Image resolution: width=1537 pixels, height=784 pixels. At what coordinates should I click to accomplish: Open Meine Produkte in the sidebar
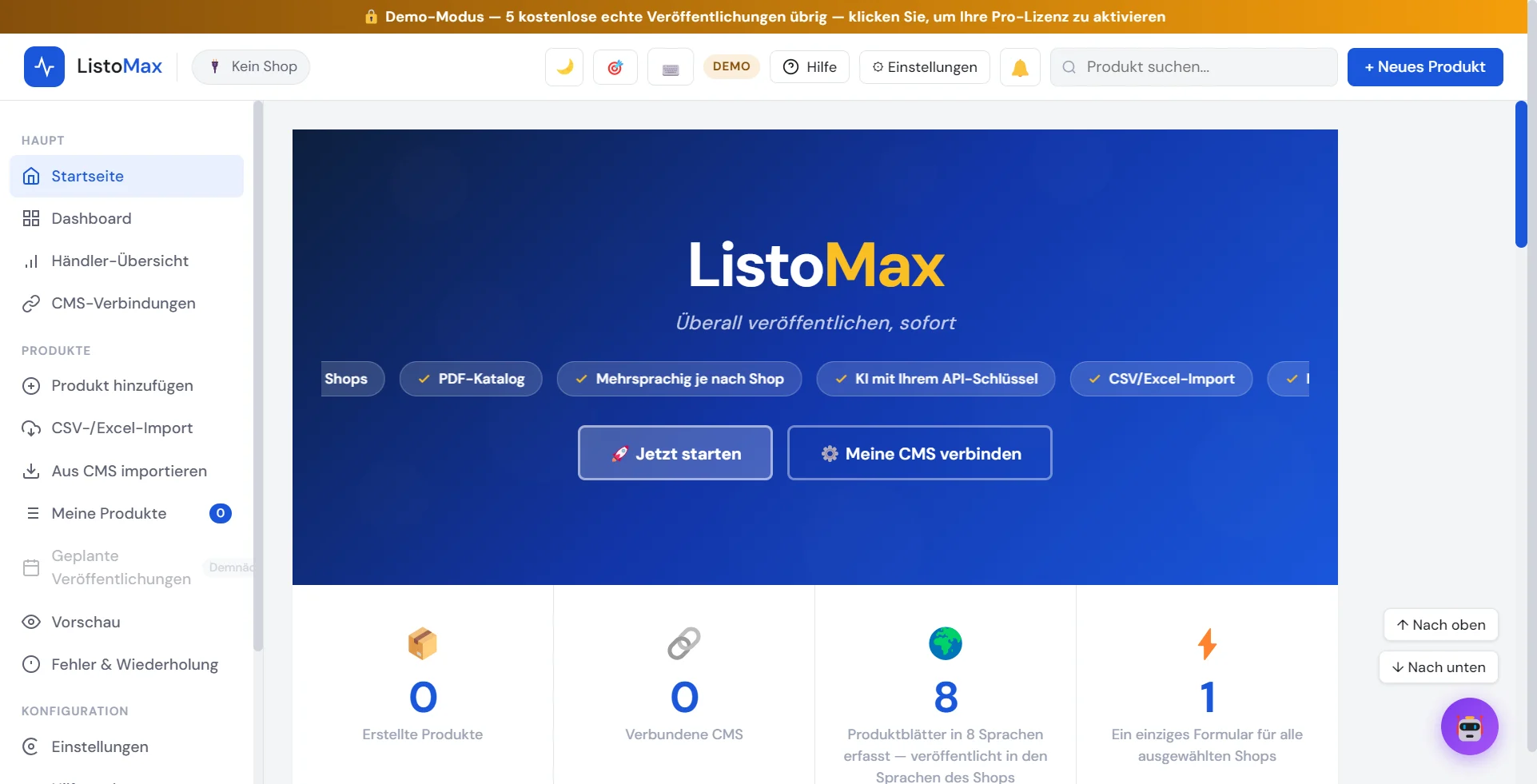(x=126, y=513)
